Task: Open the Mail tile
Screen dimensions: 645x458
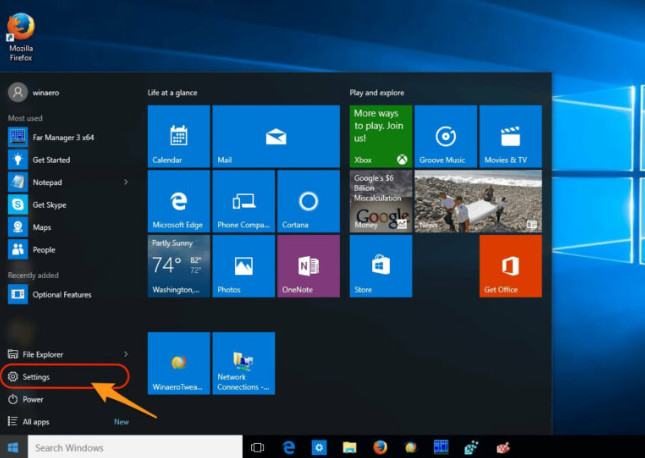Action: coord(276,136)
